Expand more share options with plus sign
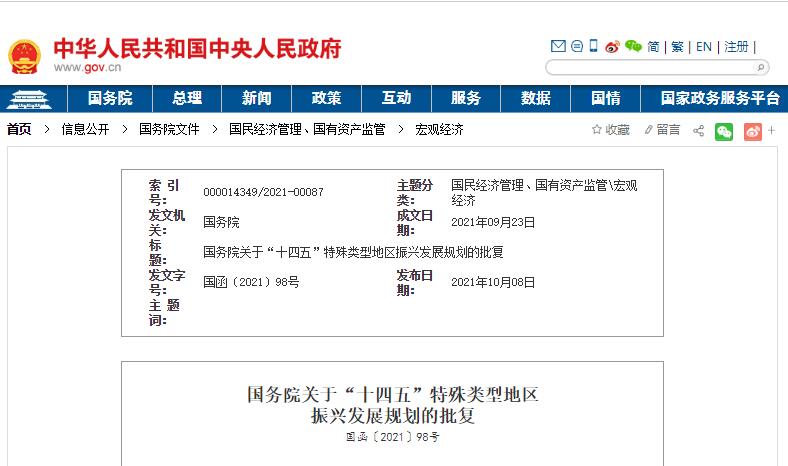The height and width of the screenshot is (466, 788). (772, 130)
